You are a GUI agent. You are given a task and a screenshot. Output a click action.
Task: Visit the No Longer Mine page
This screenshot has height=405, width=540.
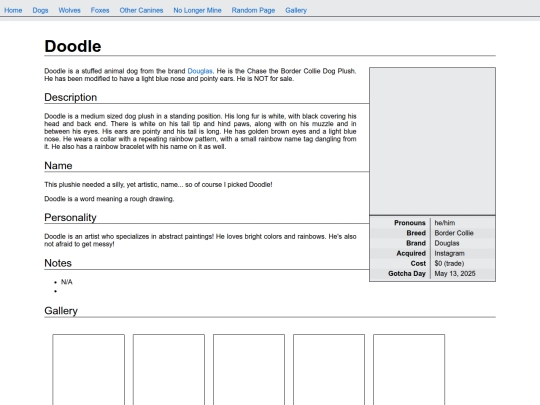(x=197, y=10)
